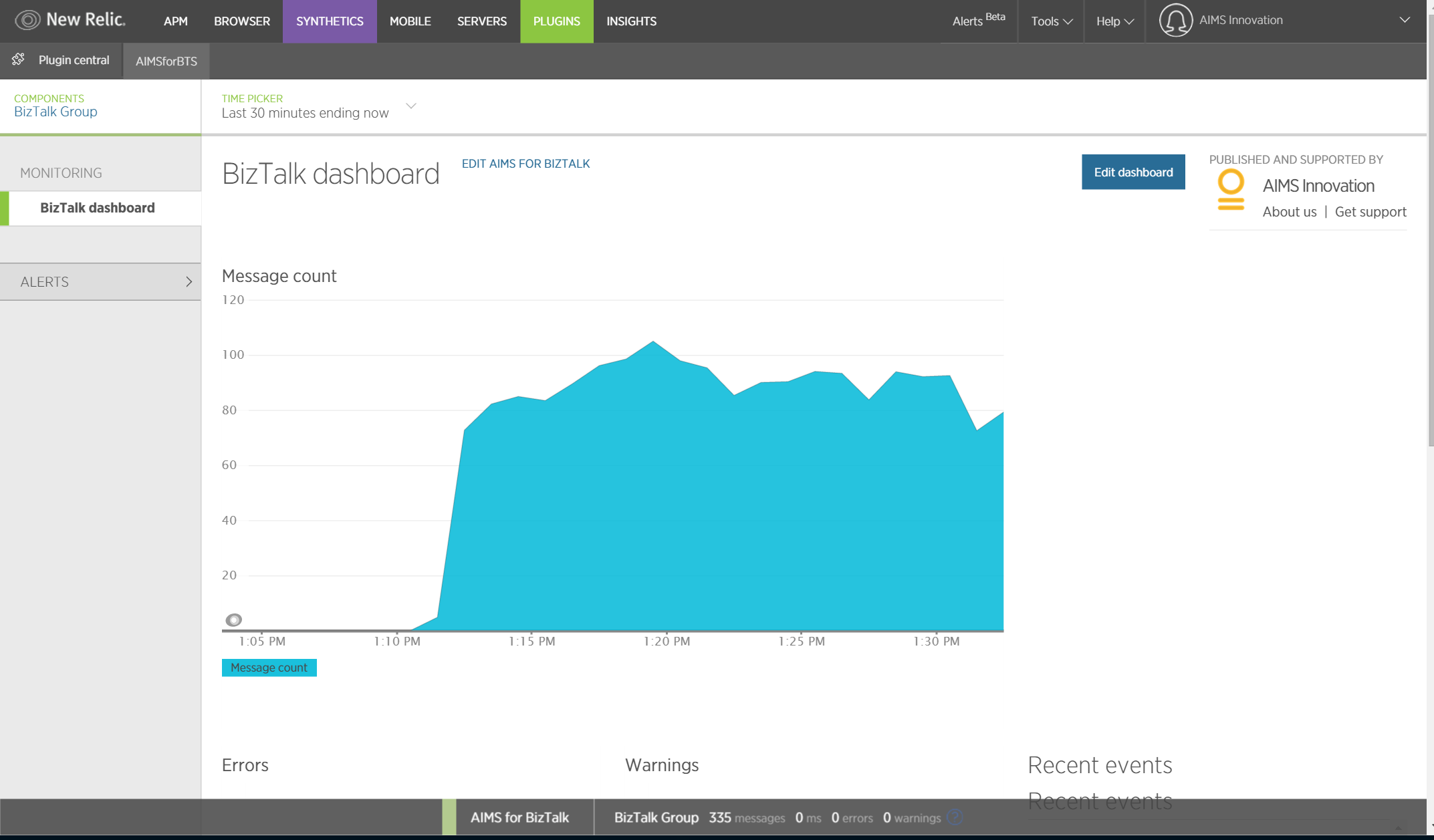Open the EDIT AIMS FOR BIZTALK link
The image size is (1434, 840).
(525, 164)
